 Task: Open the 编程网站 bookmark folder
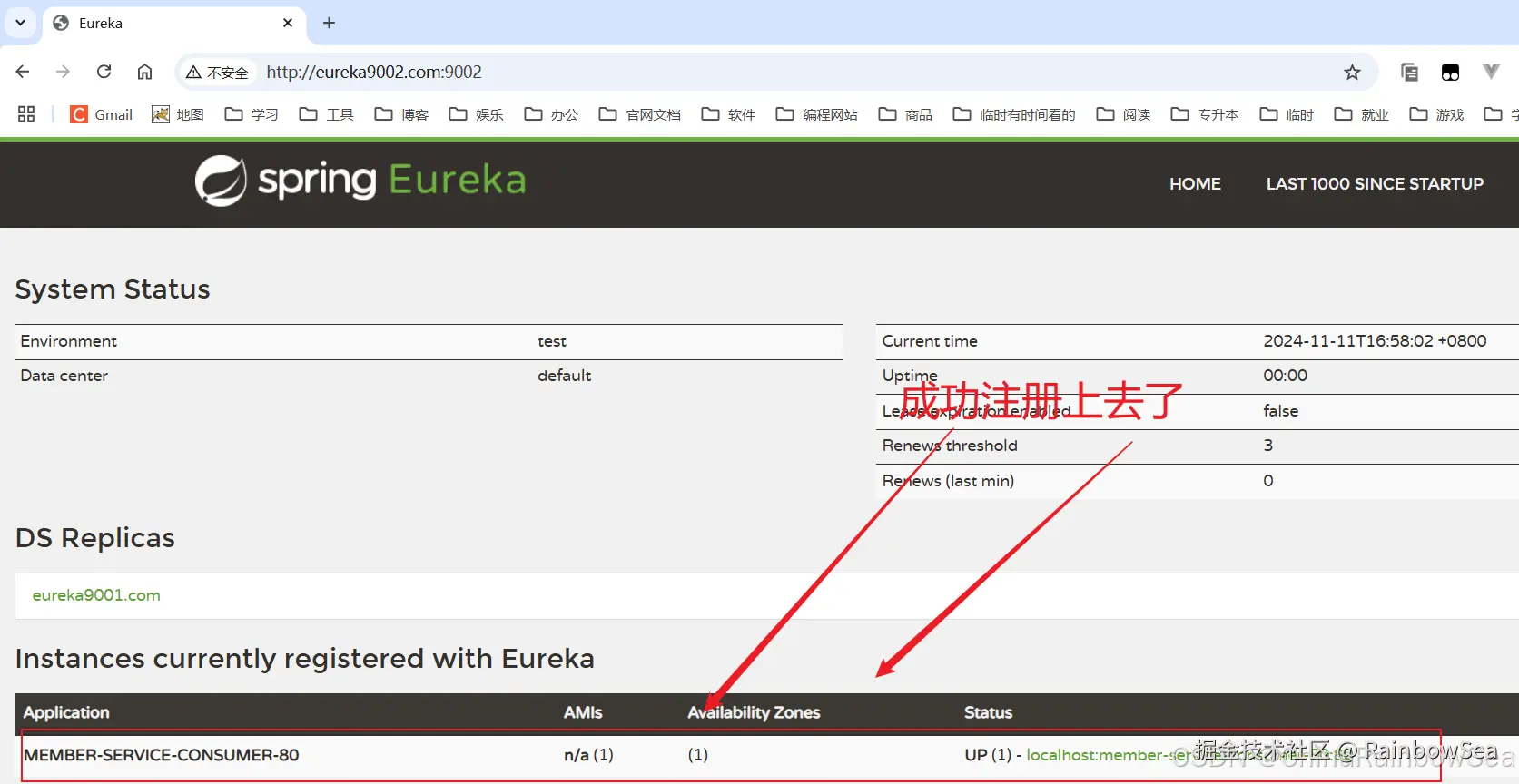coord(817,114)
